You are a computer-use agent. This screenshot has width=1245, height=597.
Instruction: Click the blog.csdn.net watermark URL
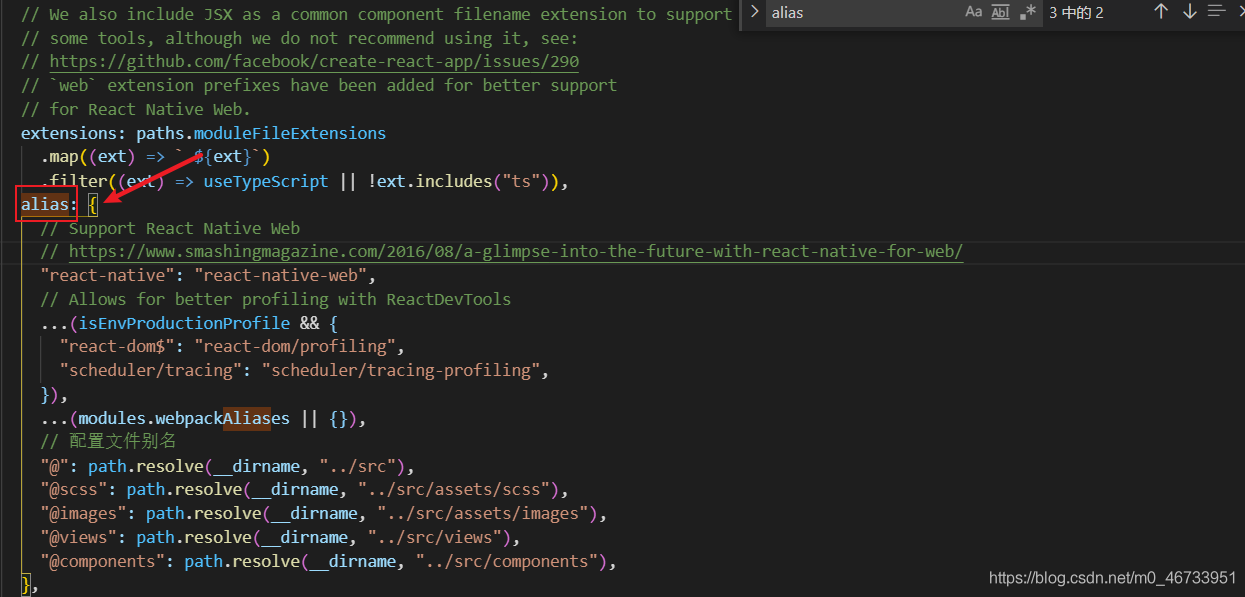[1112, 578]
